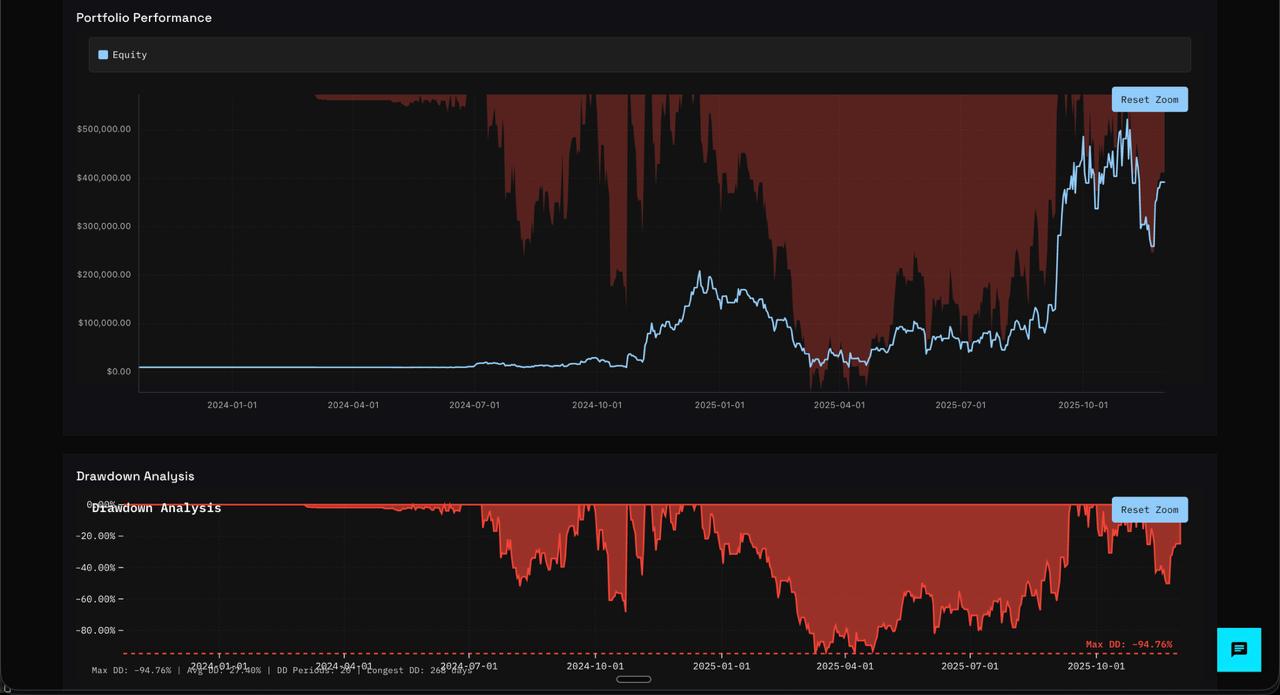1280x695 pixels.
Task: Click the 2025-10-01 axis label on equity chart
Action: coord(1083,405)
